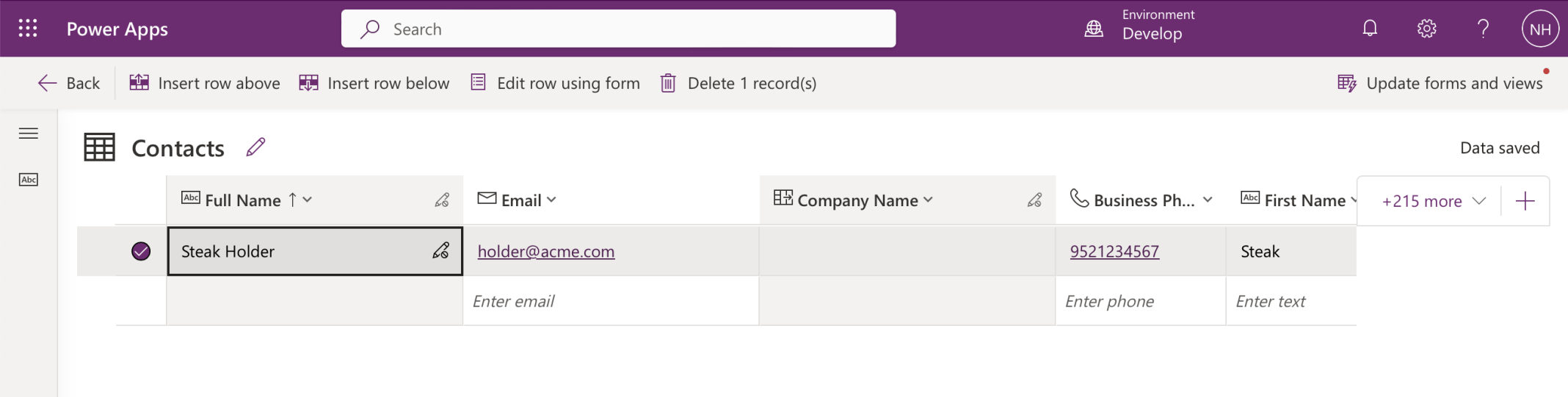Expand the +215 more columns list
Image resolution: width=1568 pixels, height=397 pixels.
tap(1433, 201)
